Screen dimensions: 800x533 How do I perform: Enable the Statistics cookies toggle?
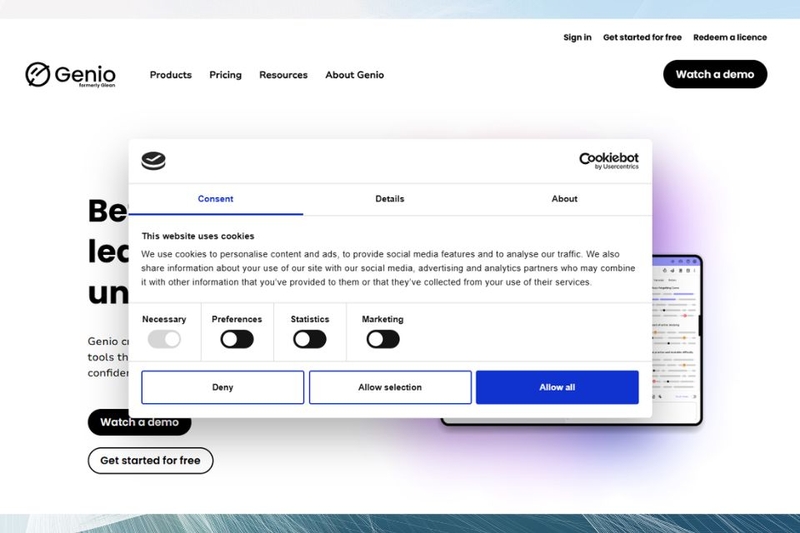310,339
